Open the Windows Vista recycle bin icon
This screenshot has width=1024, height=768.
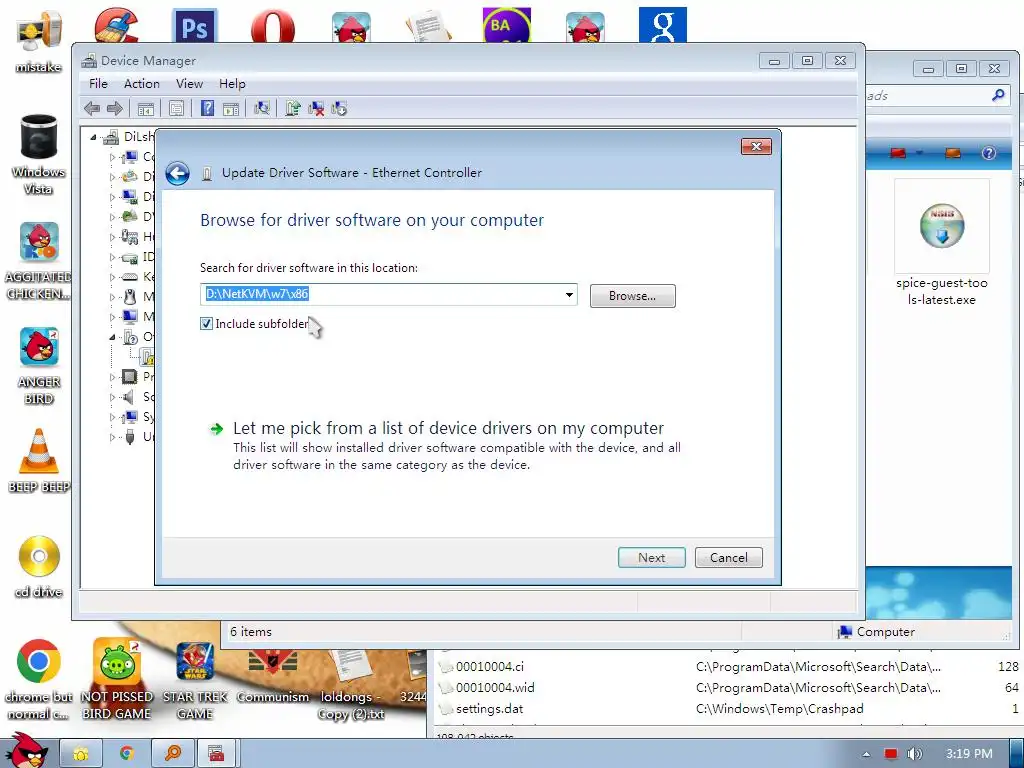click(39, 154)
